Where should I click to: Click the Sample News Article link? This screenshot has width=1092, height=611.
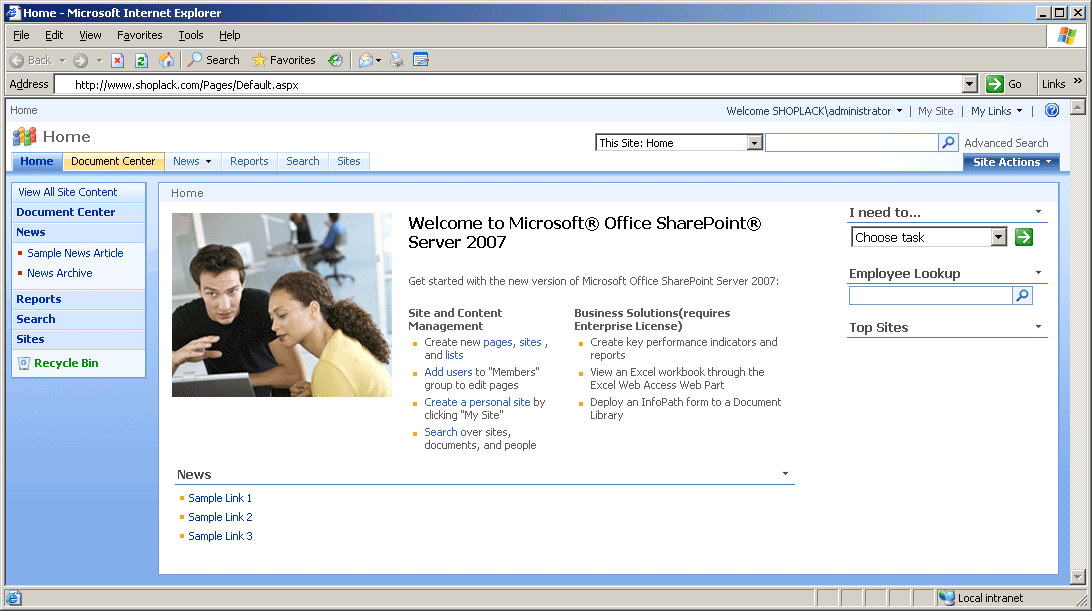[75, 253]
